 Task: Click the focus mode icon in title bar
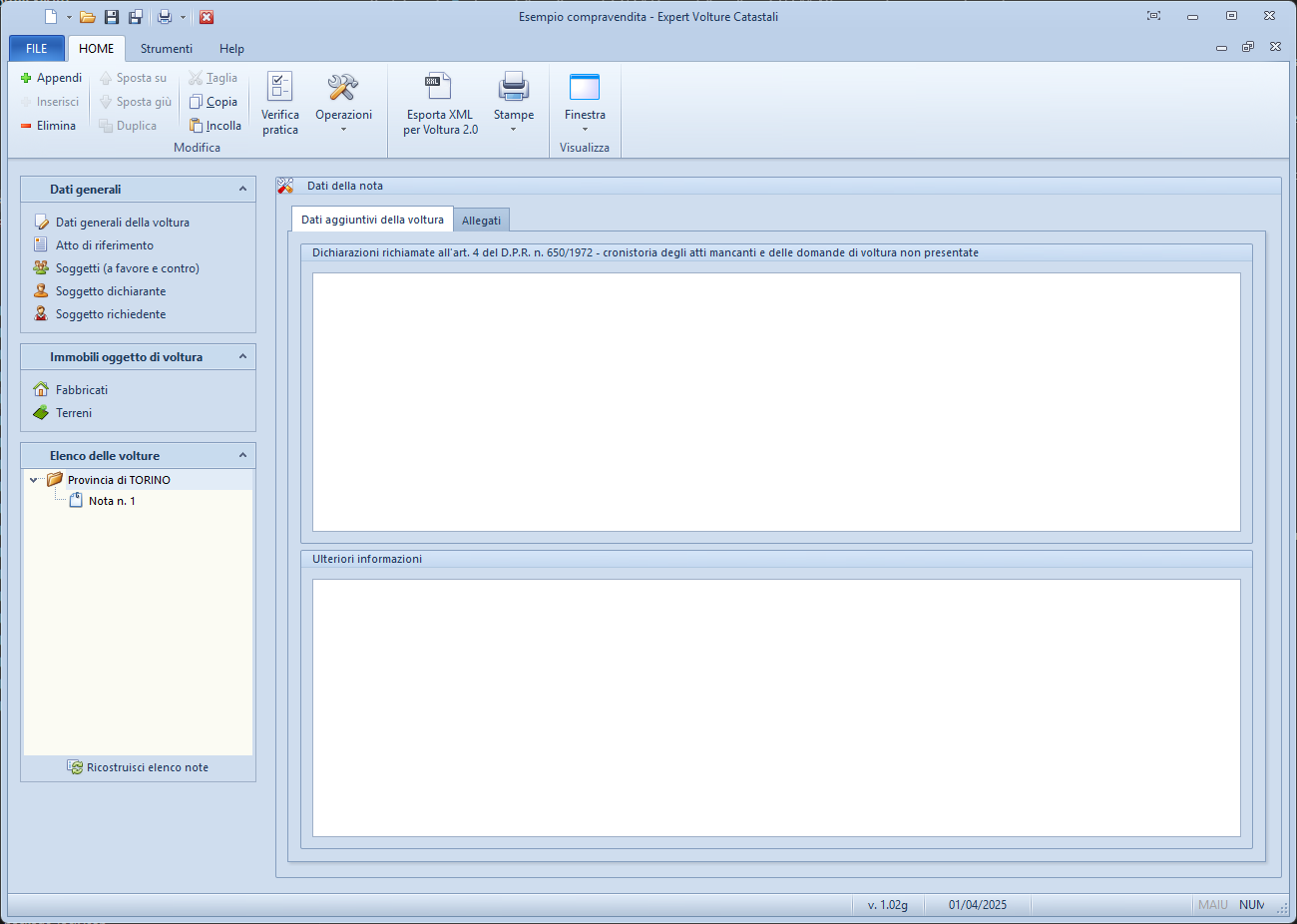coord(1154,16)
